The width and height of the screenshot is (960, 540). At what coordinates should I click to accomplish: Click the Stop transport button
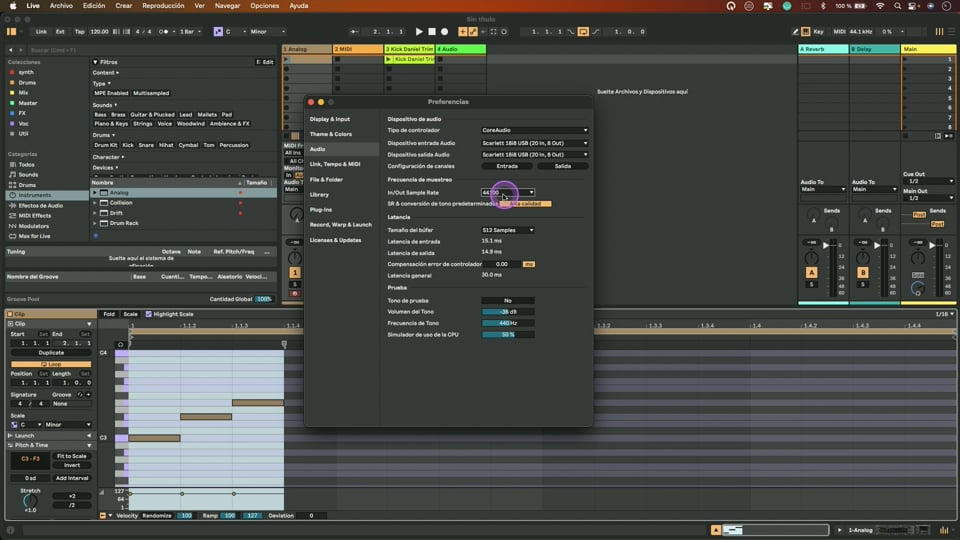pyautogui.click(x=432, y=31)
